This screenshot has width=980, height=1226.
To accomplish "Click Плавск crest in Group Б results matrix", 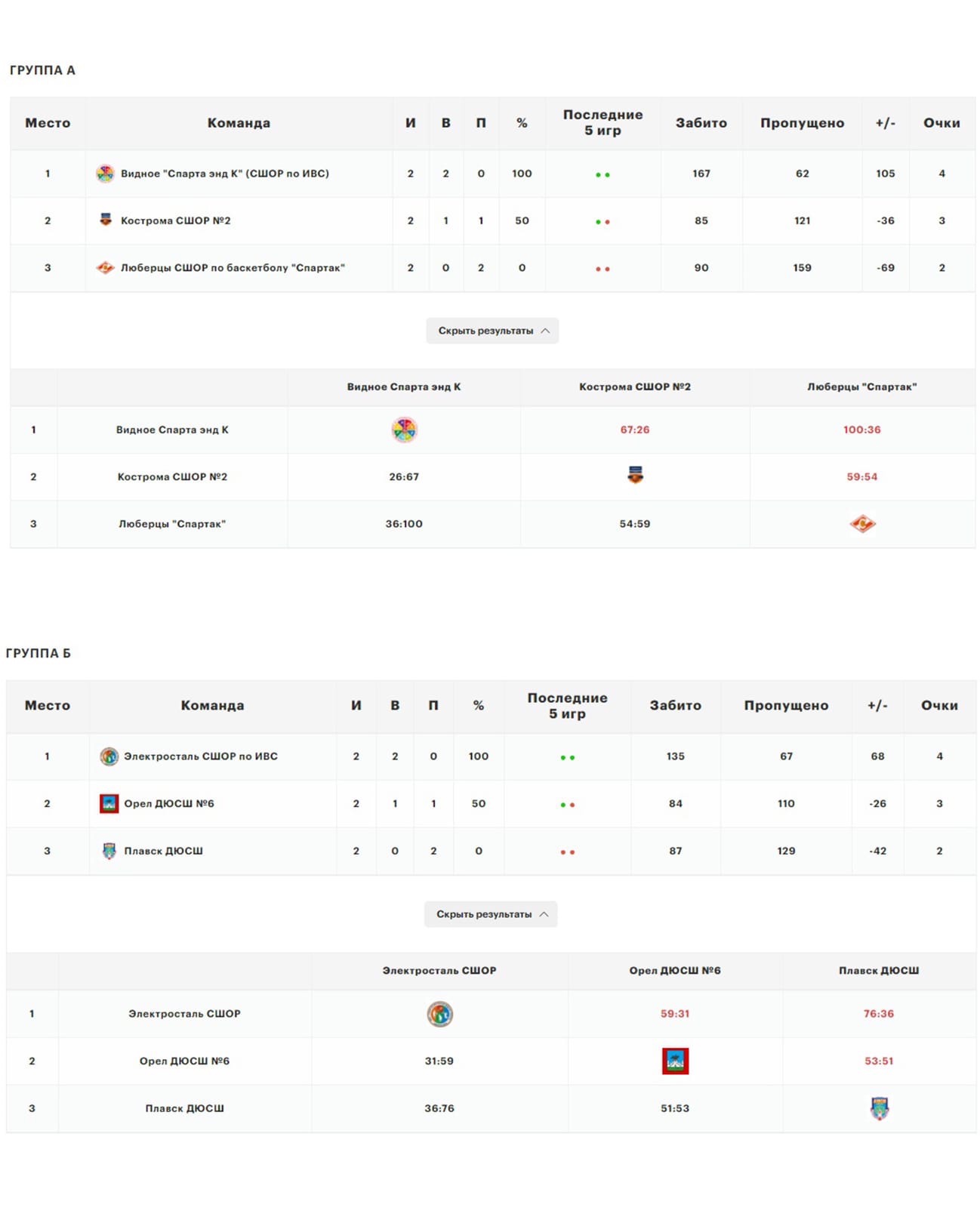I will tap(880, 1108).
